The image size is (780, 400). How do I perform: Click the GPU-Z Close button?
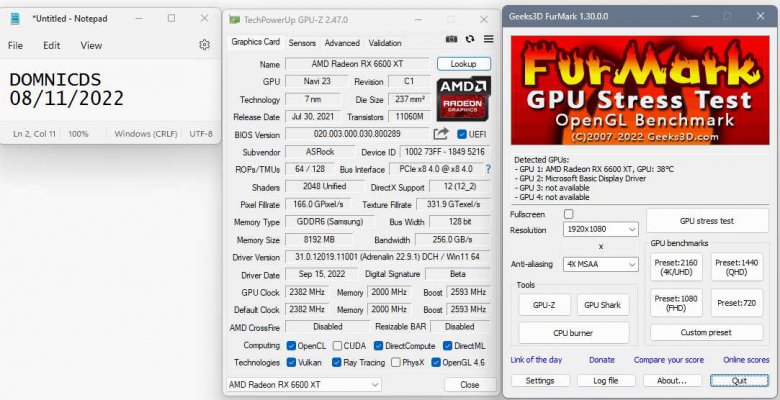pos(470,385)
